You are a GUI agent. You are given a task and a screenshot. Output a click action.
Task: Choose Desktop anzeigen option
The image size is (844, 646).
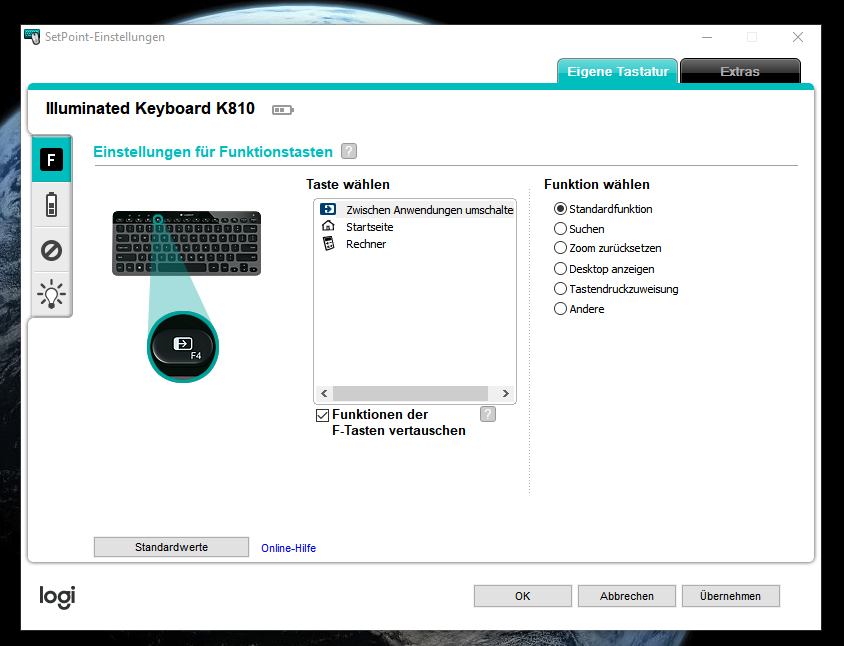tap(560, 269)
